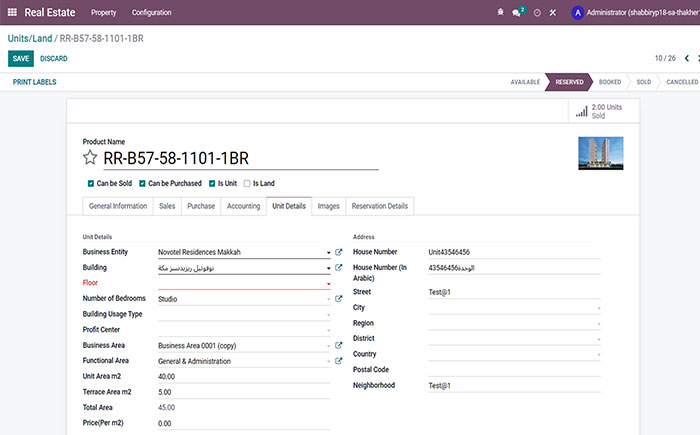Click Real Estate app title
This screenshot has height=435, width=700.
(50, 13)
